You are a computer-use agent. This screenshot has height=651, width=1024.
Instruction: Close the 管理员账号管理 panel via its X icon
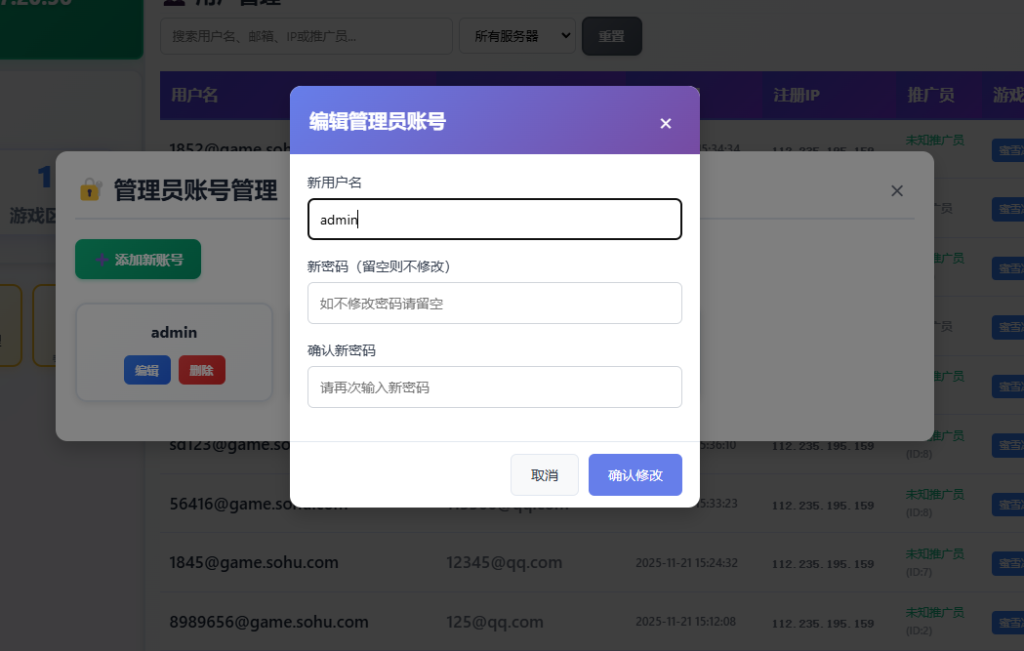click(897, 191)
